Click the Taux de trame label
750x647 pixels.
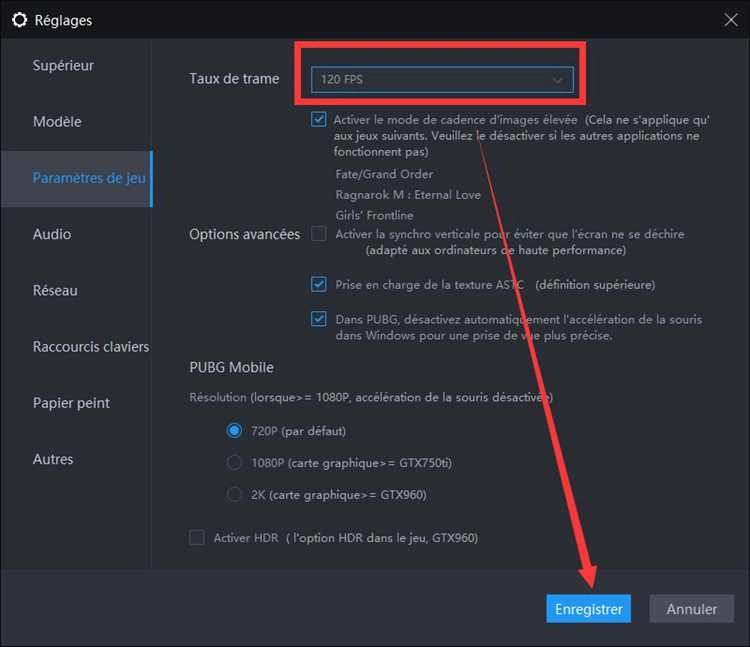[x=234, y=78]
